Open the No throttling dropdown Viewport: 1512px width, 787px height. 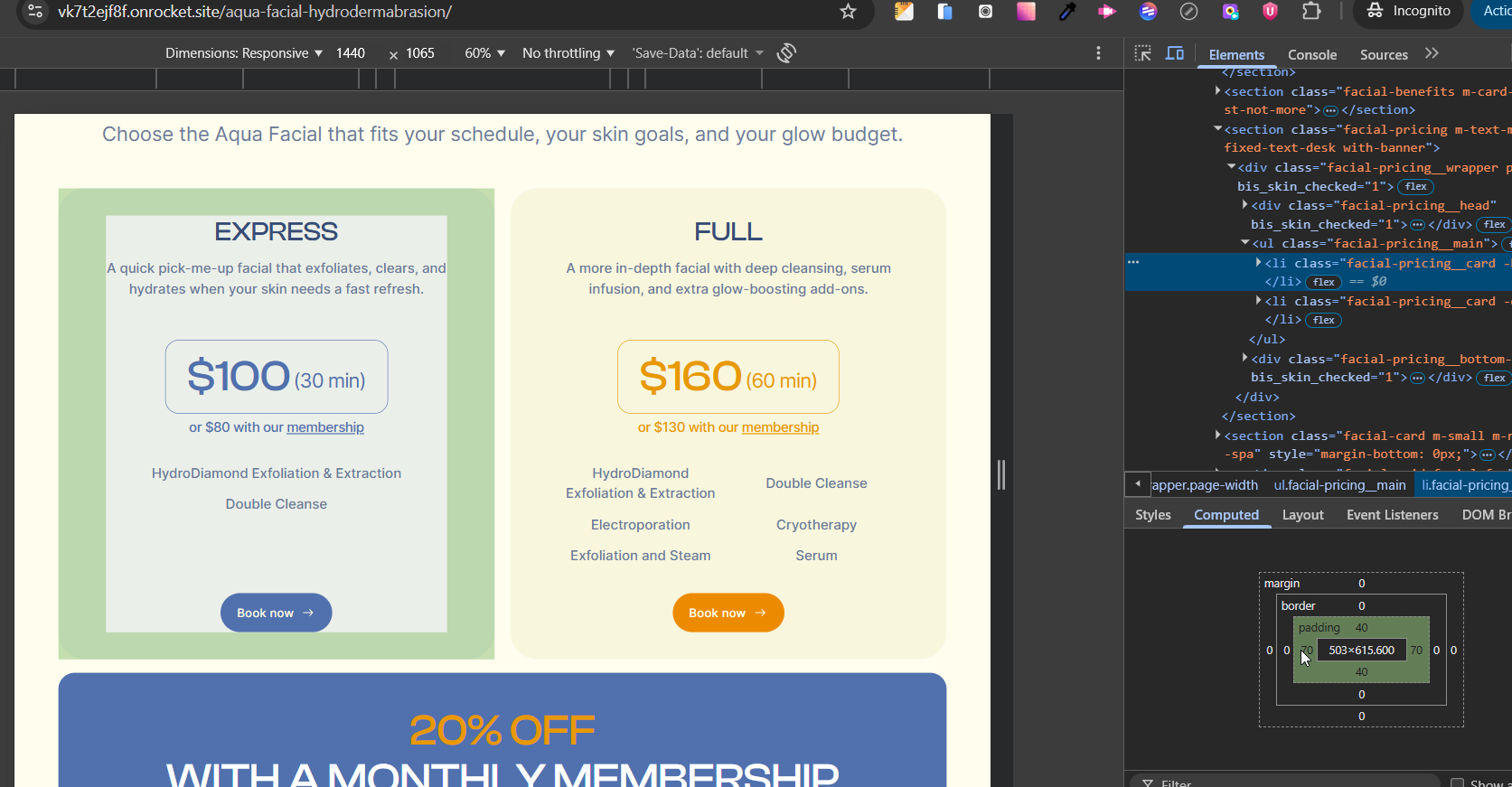pyautogui.click(x=568, y=53)
